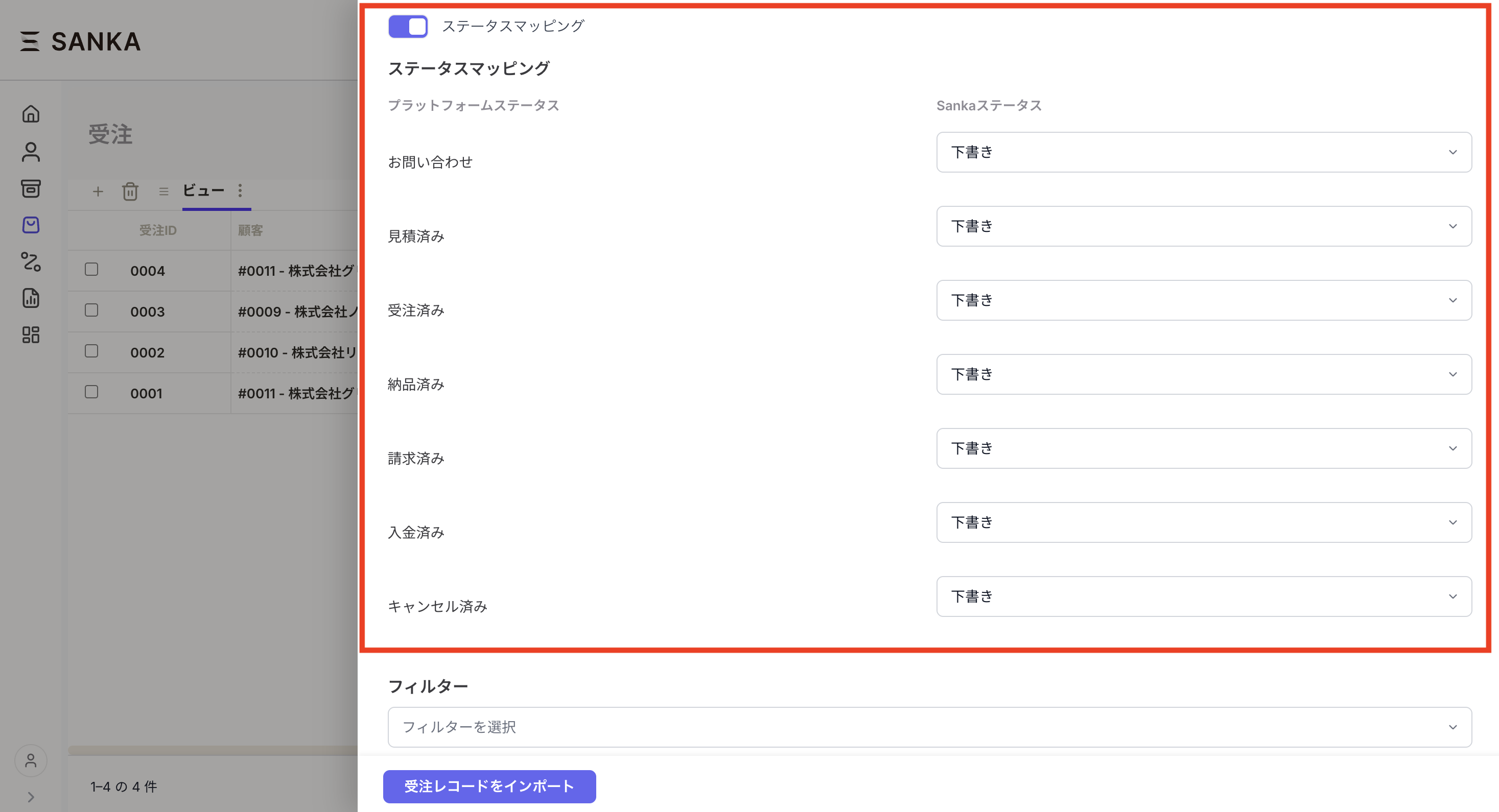Click the user avatar at bottom left

[x=31, y=761]
